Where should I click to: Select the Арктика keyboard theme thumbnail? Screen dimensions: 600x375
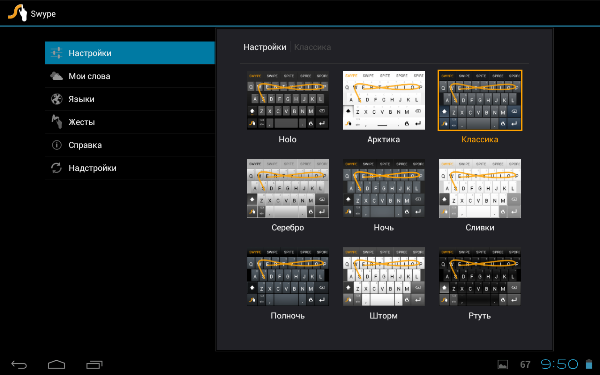[x=383, y=100]
